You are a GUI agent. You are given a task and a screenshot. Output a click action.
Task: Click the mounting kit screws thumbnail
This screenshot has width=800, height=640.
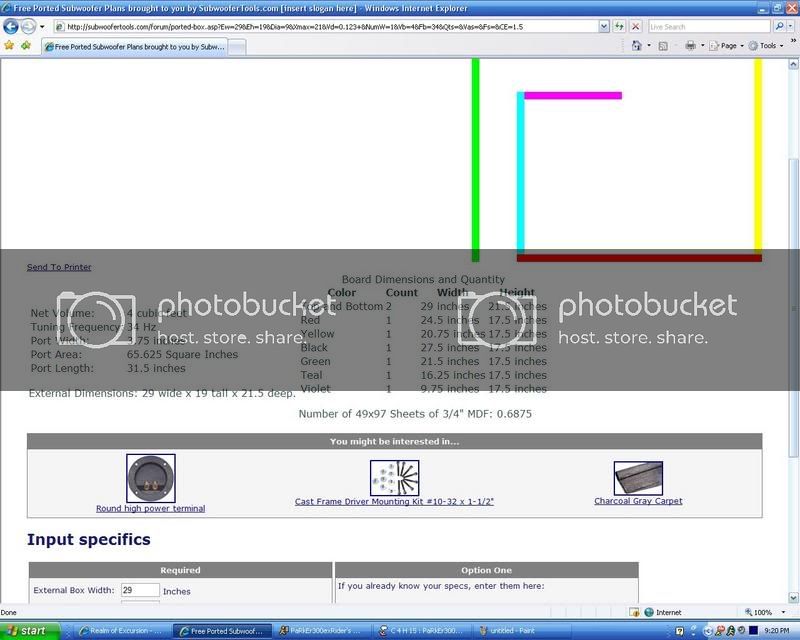(x=394, y=478)
